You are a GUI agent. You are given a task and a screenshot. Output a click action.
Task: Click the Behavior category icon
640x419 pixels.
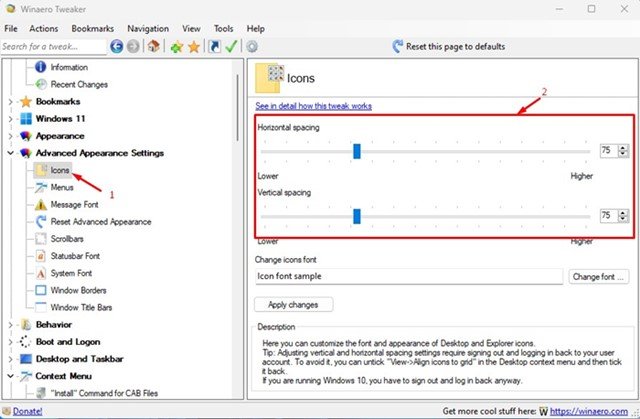(26, 324)
